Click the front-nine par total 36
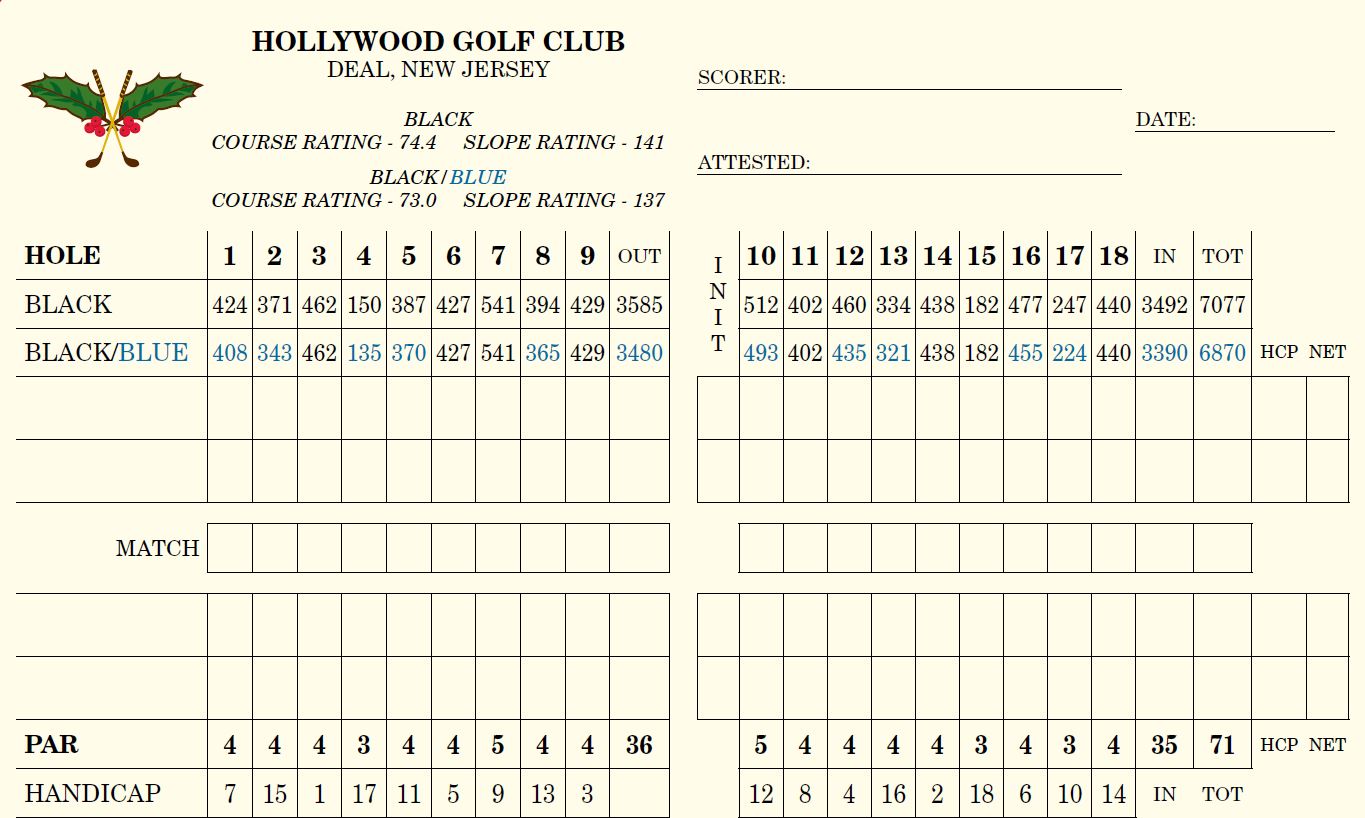 pyautogui.click(x=639, y=745)
